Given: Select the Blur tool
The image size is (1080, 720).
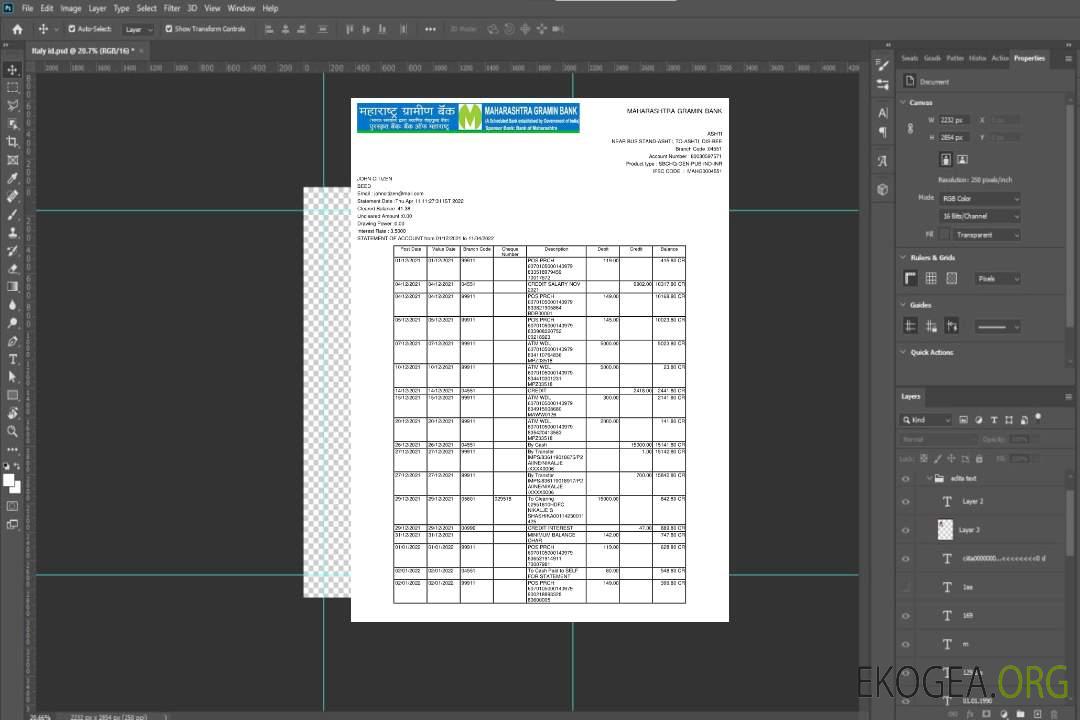Looking at the screenshot, I should [x=12, y=305].
